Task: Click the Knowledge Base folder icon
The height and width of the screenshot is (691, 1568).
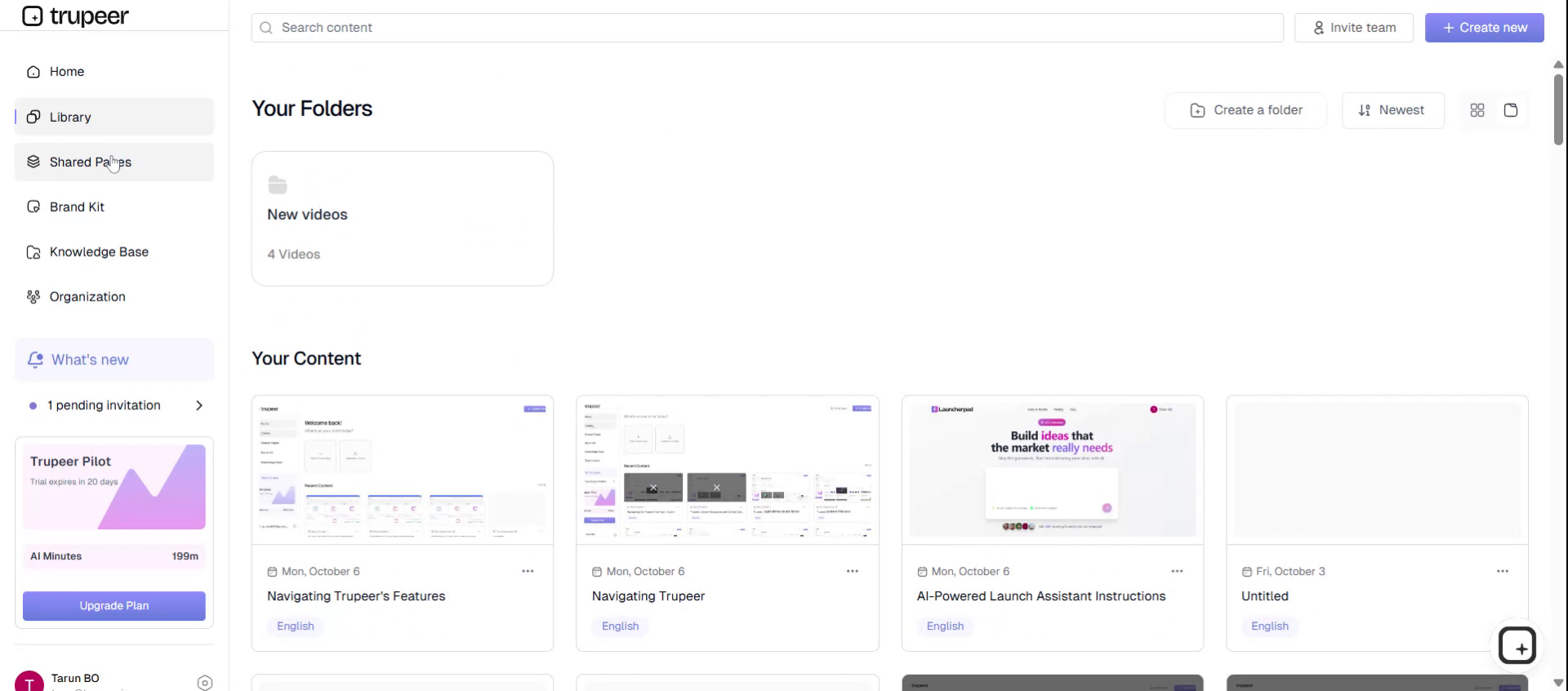Action: pos(33,252)
